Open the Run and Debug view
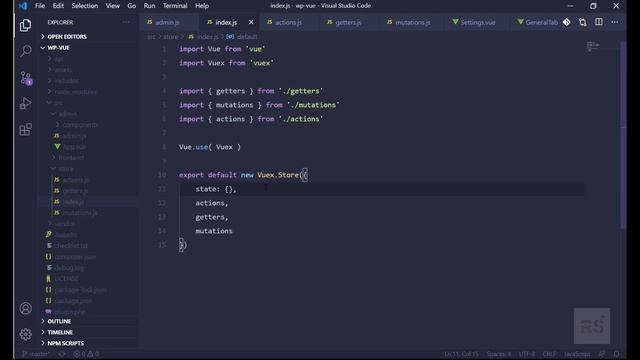The width and height of the screenshot is (640, 360). click(x=25, y=104)
